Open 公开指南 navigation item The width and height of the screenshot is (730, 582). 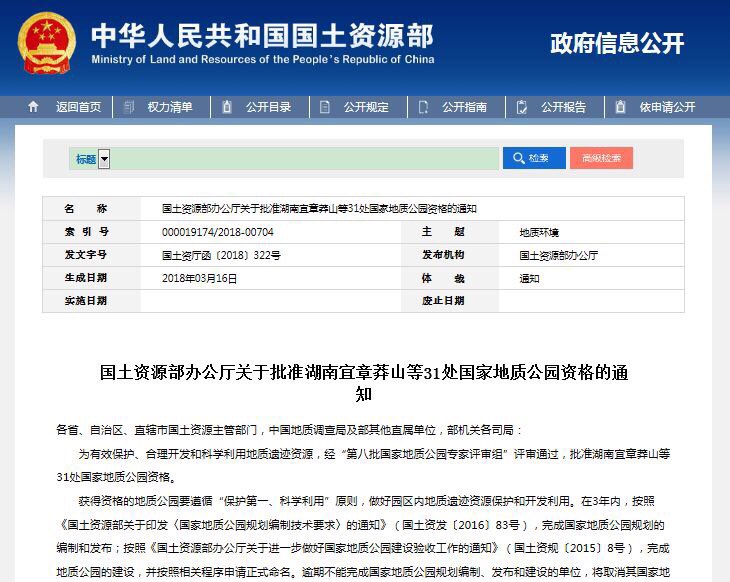click(x=464, y=107)
